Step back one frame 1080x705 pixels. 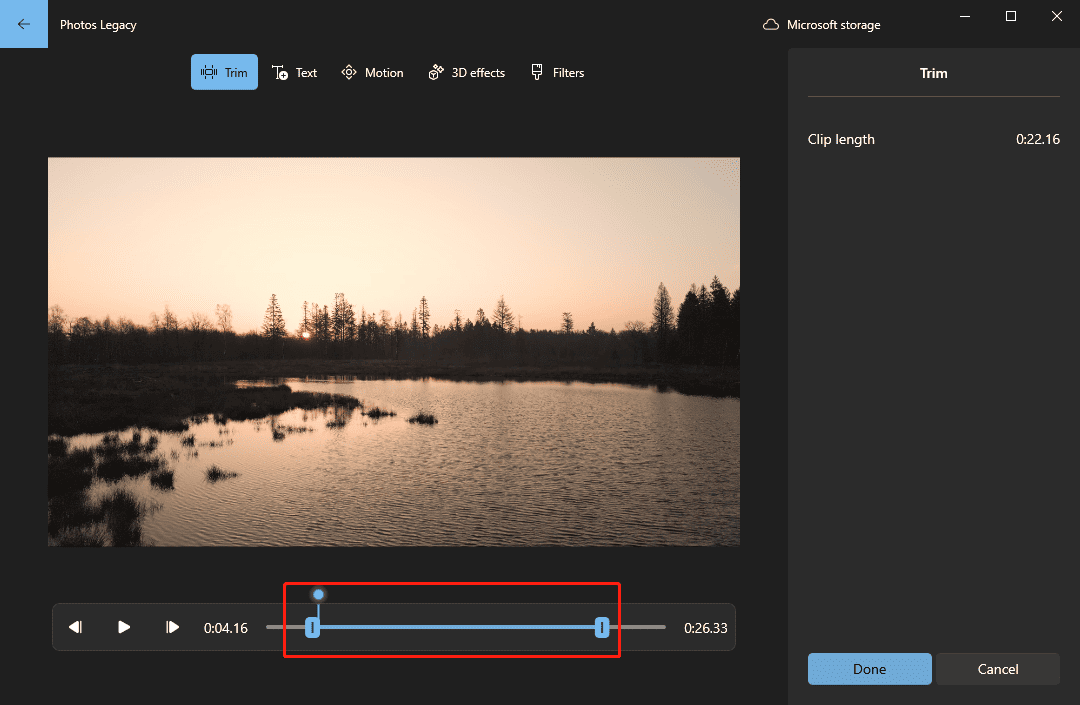pyautogui.click(x=76, y=627)
